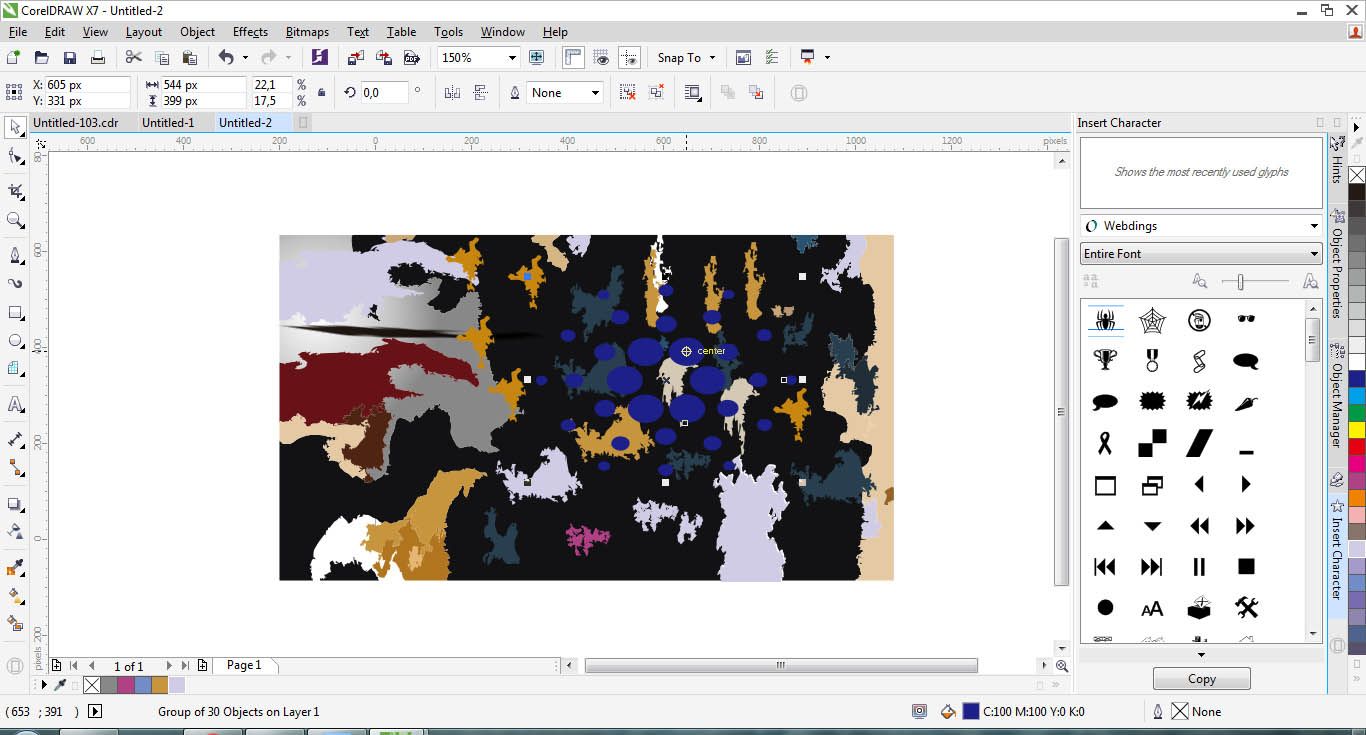Select the Ellipse tool
Viewport: 1366px width, 735px height.
click(x=15, y=341)
